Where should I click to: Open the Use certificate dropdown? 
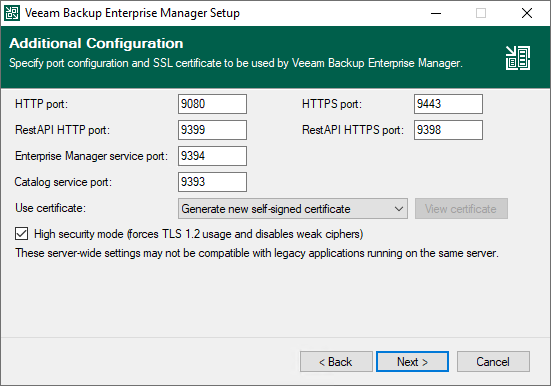coord(293,209)
